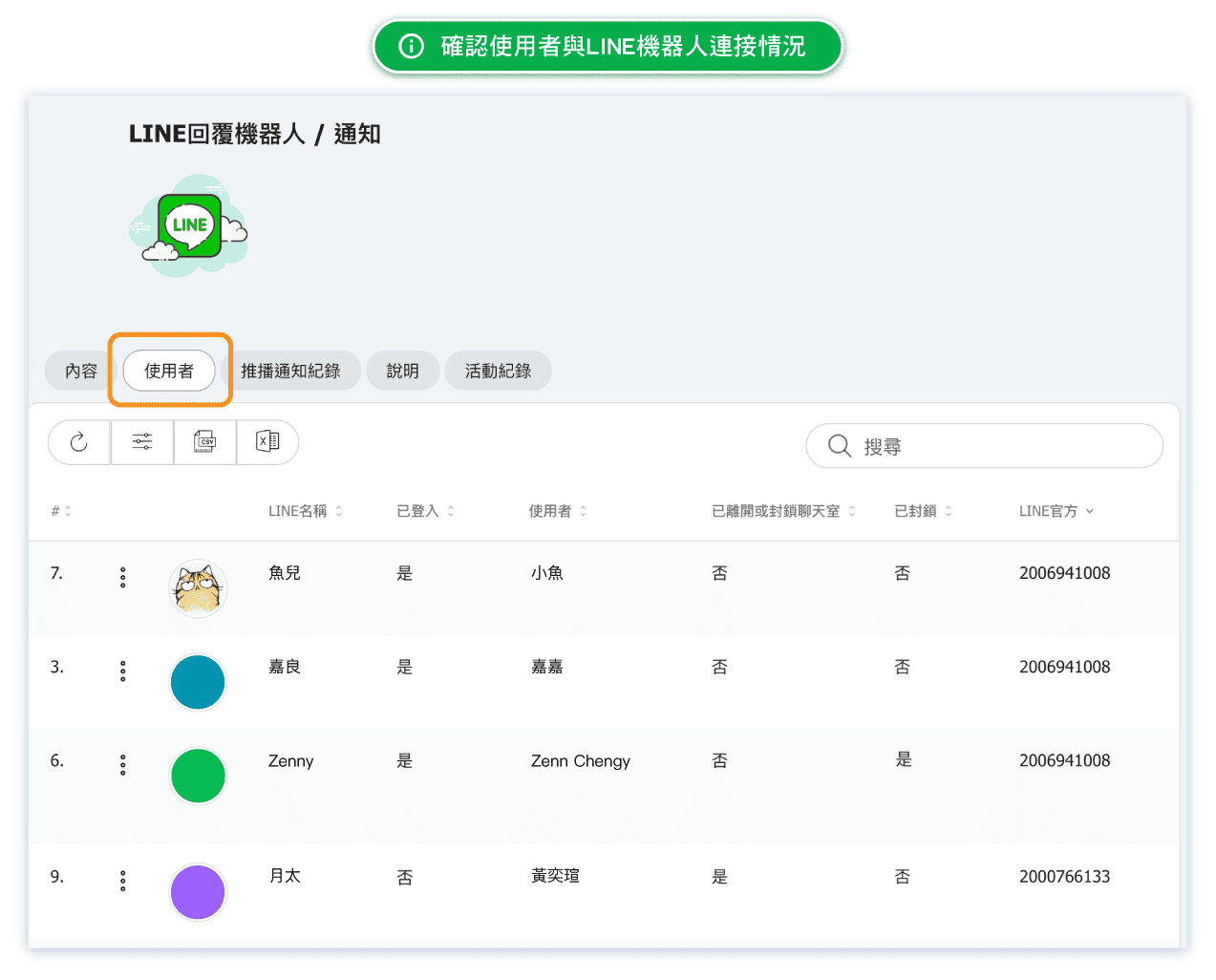Click the cat avatar thumbnail for 魚兒
The height and width of the screenshot is (980, 1216).
tap(198, 588)
